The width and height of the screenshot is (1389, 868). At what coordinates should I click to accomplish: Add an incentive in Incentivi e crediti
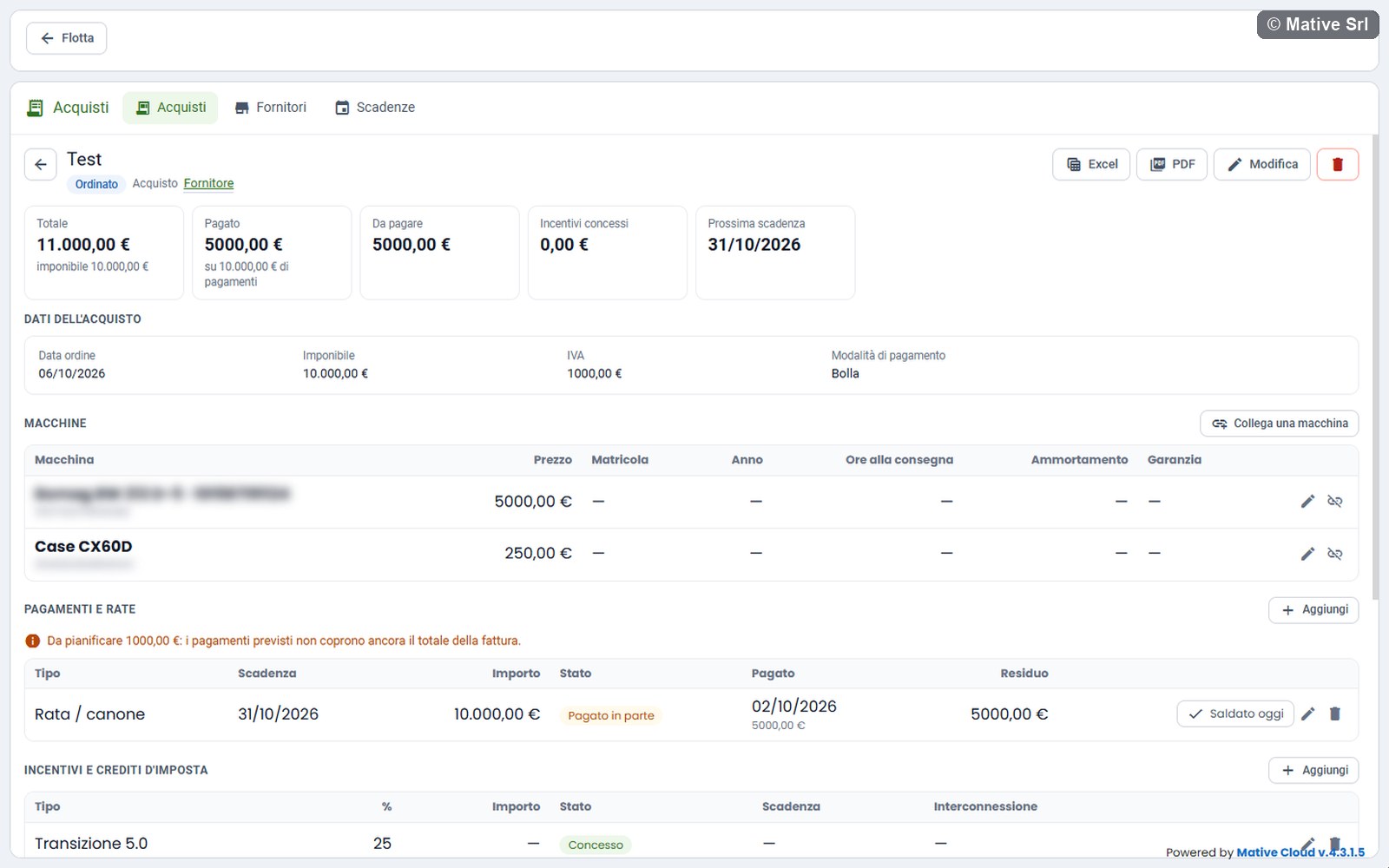[x=1313, y=770]
